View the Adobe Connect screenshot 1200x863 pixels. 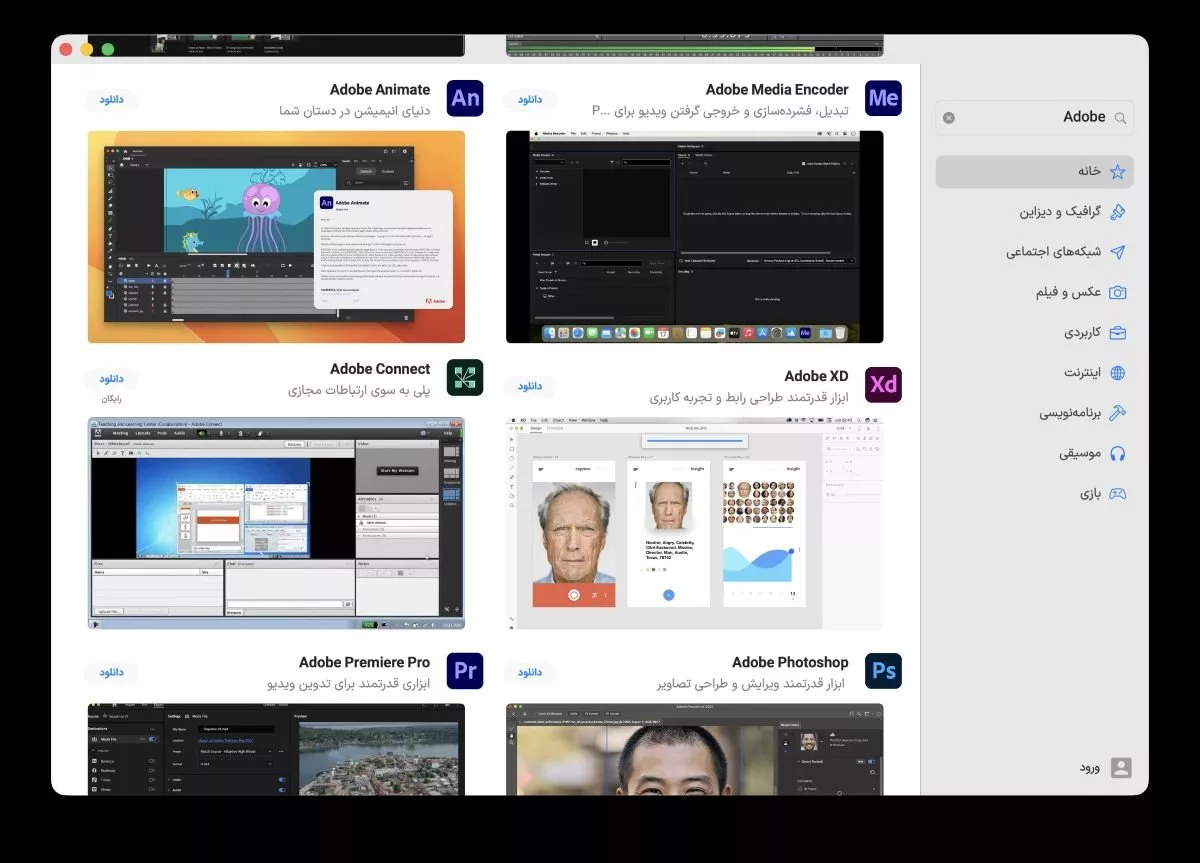point(276,523)
